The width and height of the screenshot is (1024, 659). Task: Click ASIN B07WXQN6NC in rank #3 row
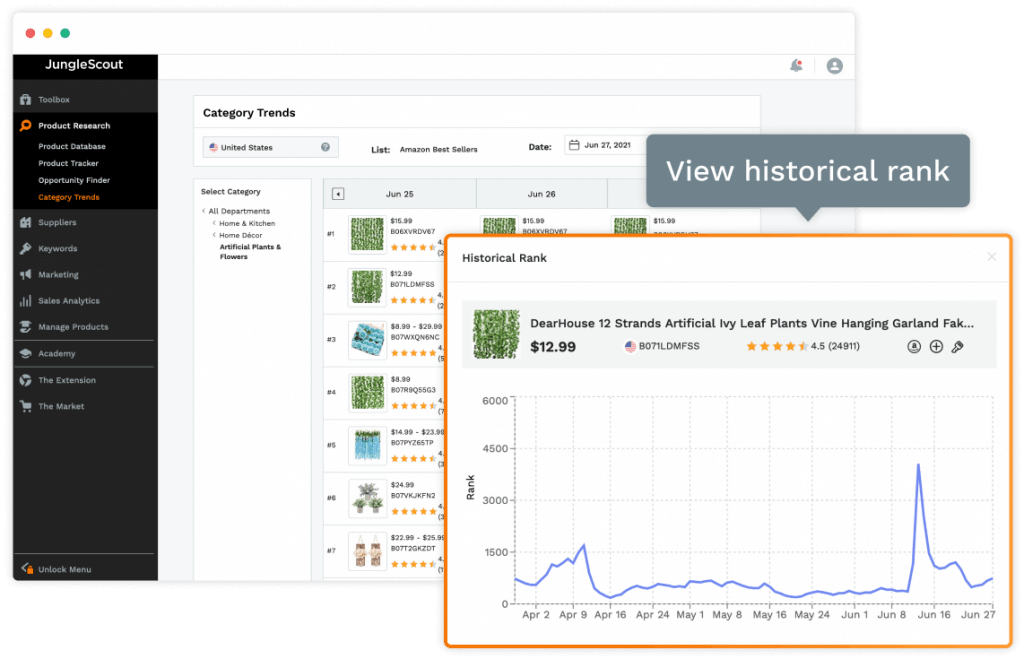415,338
